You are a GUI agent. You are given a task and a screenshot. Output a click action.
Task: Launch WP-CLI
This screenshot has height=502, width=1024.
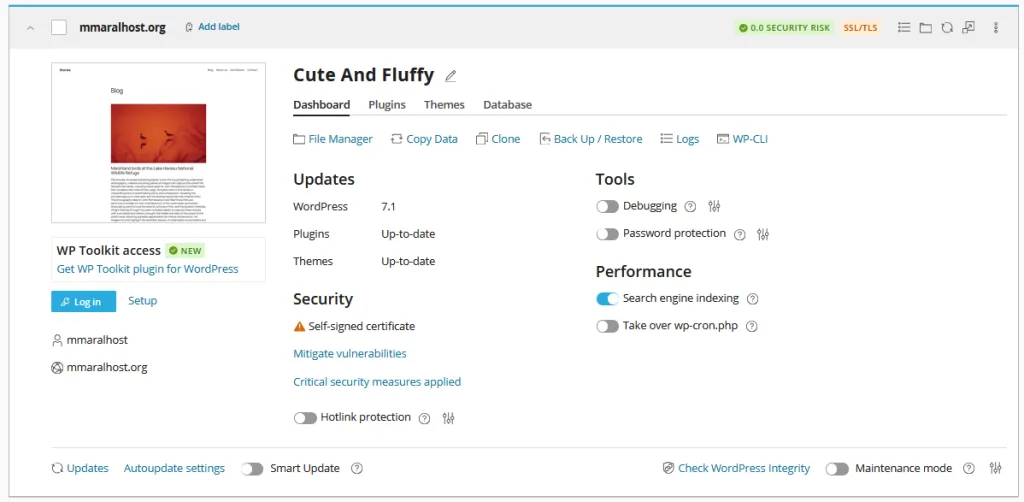742,139
